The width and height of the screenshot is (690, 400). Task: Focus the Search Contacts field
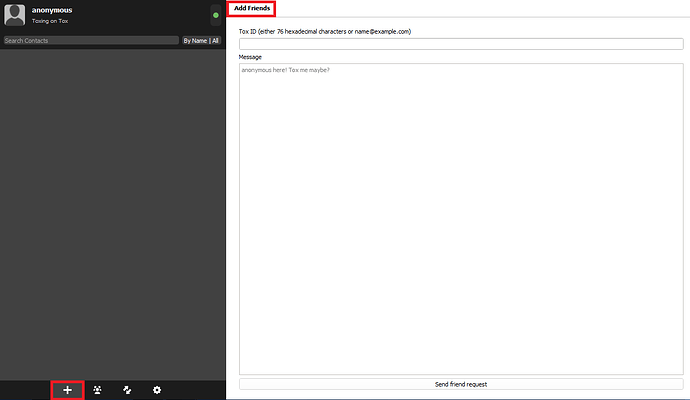(90, 41)
